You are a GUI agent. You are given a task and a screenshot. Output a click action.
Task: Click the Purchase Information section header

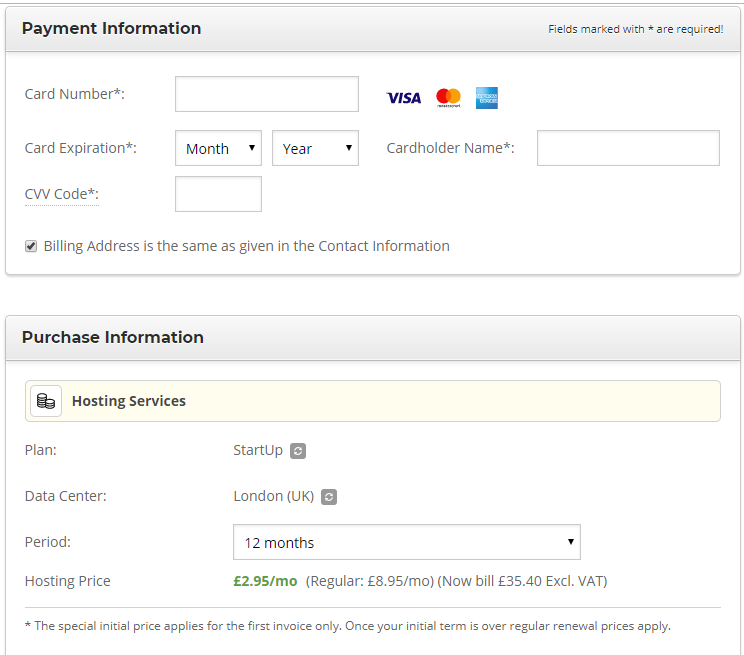112,337
